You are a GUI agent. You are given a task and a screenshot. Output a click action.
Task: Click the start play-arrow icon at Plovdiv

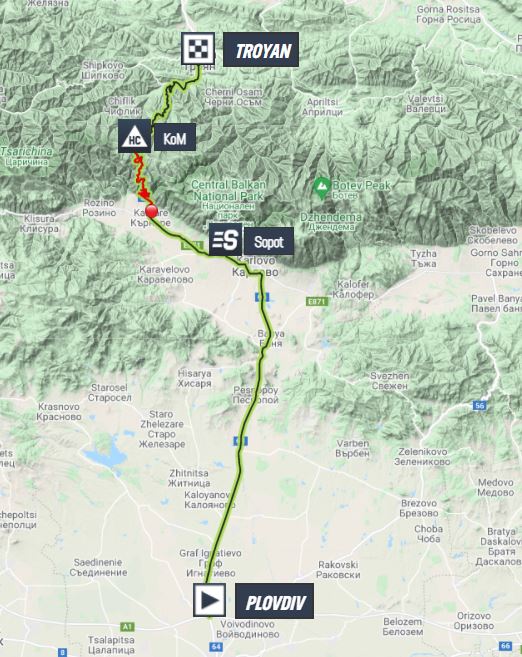209,600
